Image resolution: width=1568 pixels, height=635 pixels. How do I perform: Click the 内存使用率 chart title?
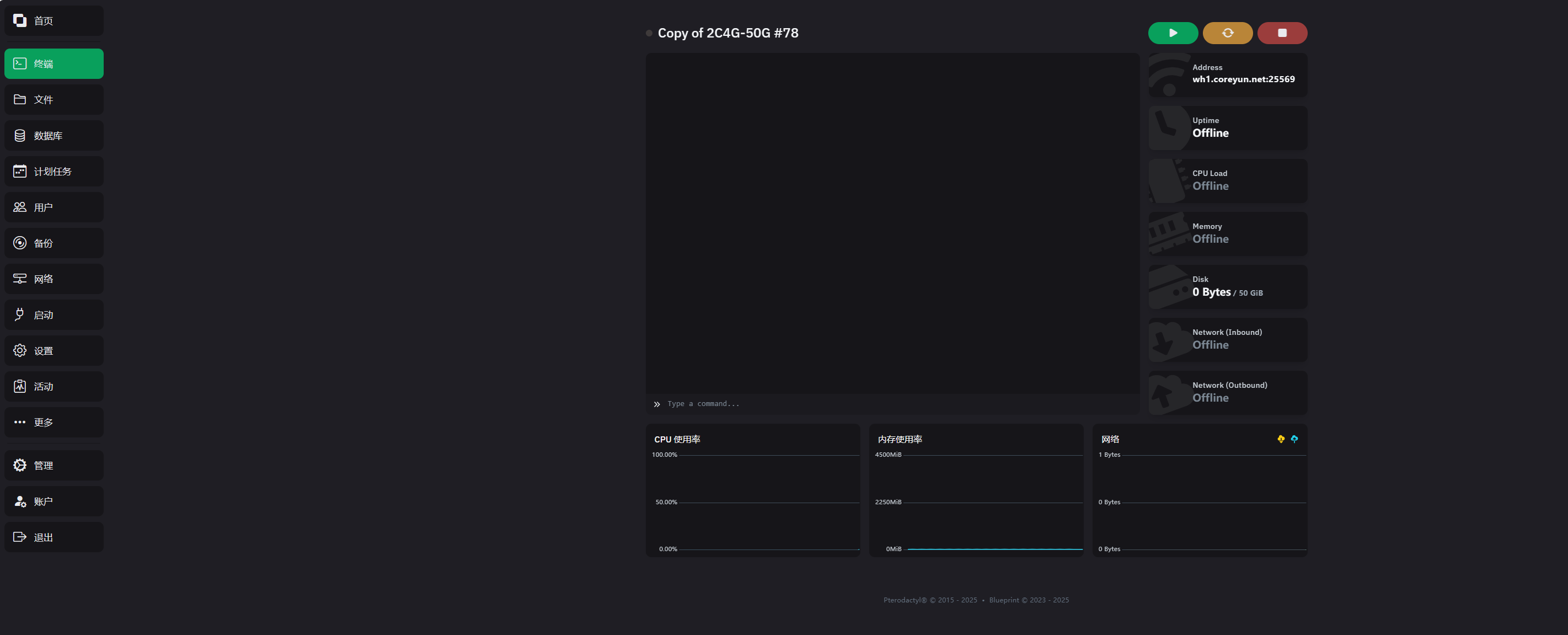(900, 440)
